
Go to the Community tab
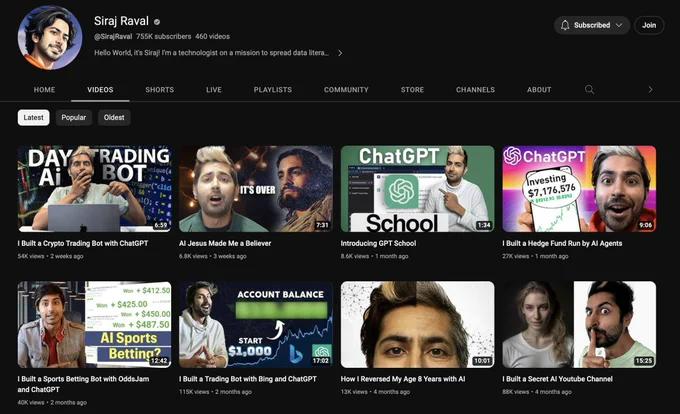point(346,90)
